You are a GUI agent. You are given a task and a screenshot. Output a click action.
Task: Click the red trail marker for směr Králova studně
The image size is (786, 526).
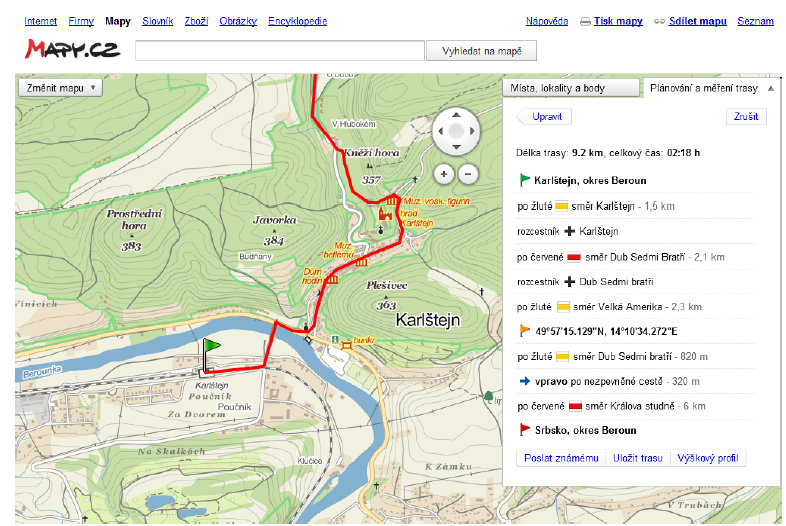tap(575, 406)
